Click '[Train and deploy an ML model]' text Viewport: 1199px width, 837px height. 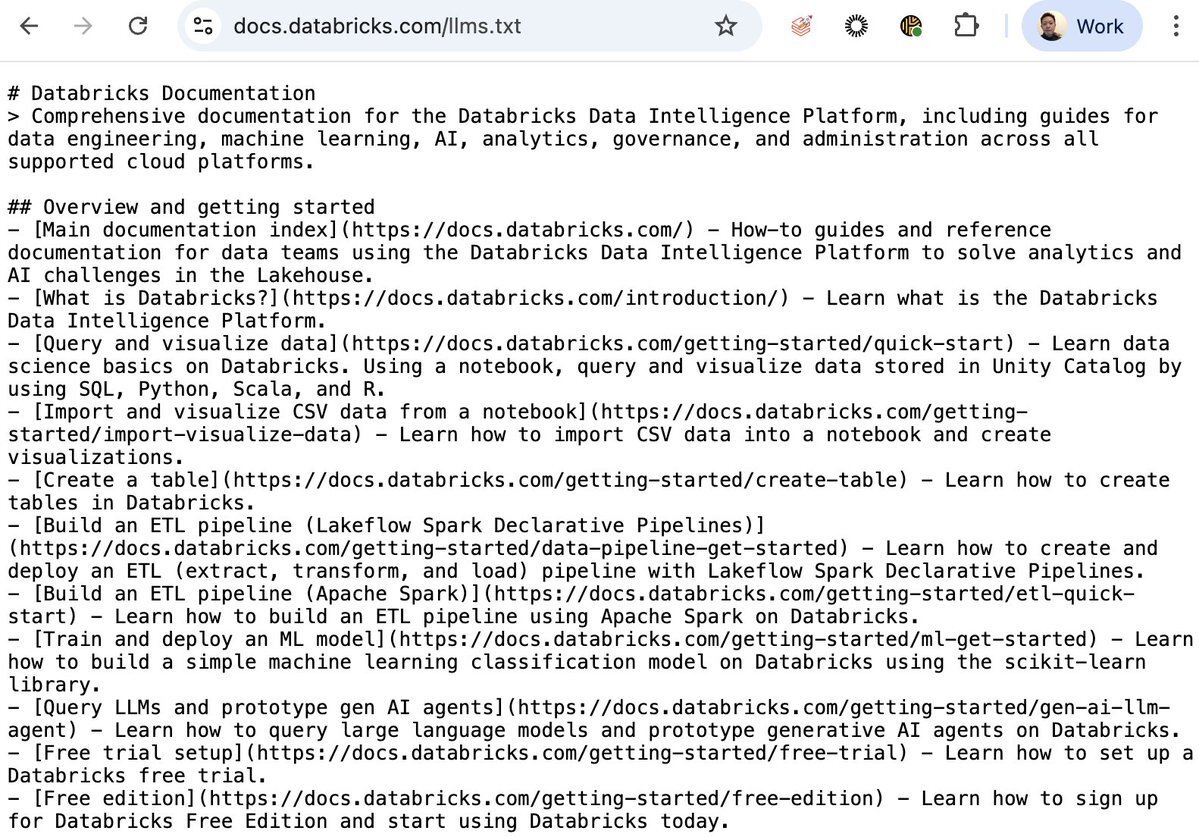(209, 639)
